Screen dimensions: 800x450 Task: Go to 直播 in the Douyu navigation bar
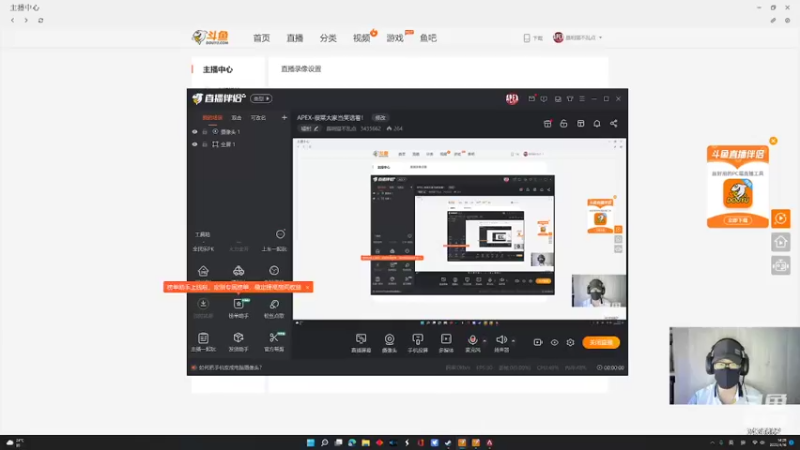point(294,38)
